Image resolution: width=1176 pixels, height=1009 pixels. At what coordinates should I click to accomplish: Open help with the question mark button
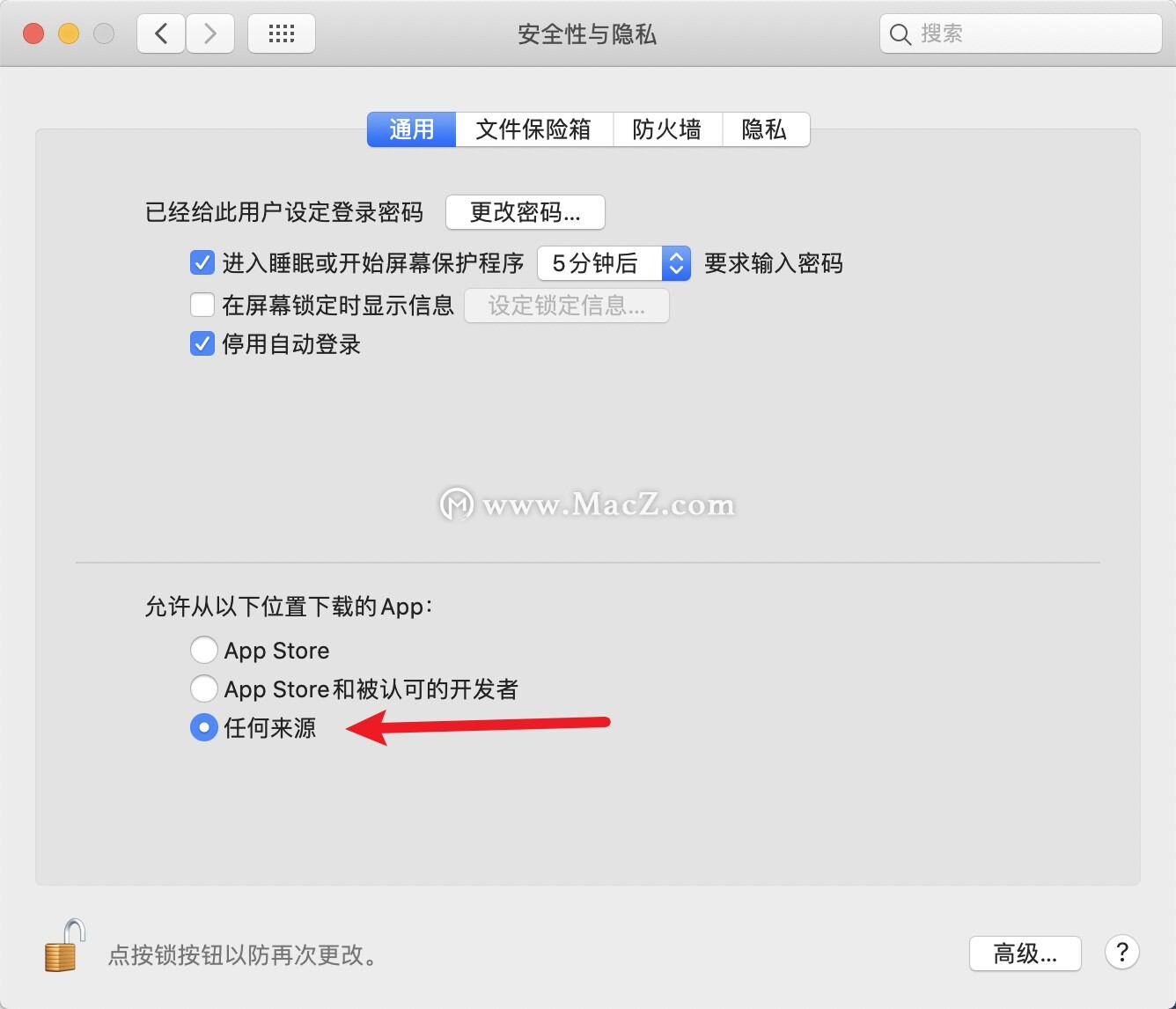(1122, 952)
